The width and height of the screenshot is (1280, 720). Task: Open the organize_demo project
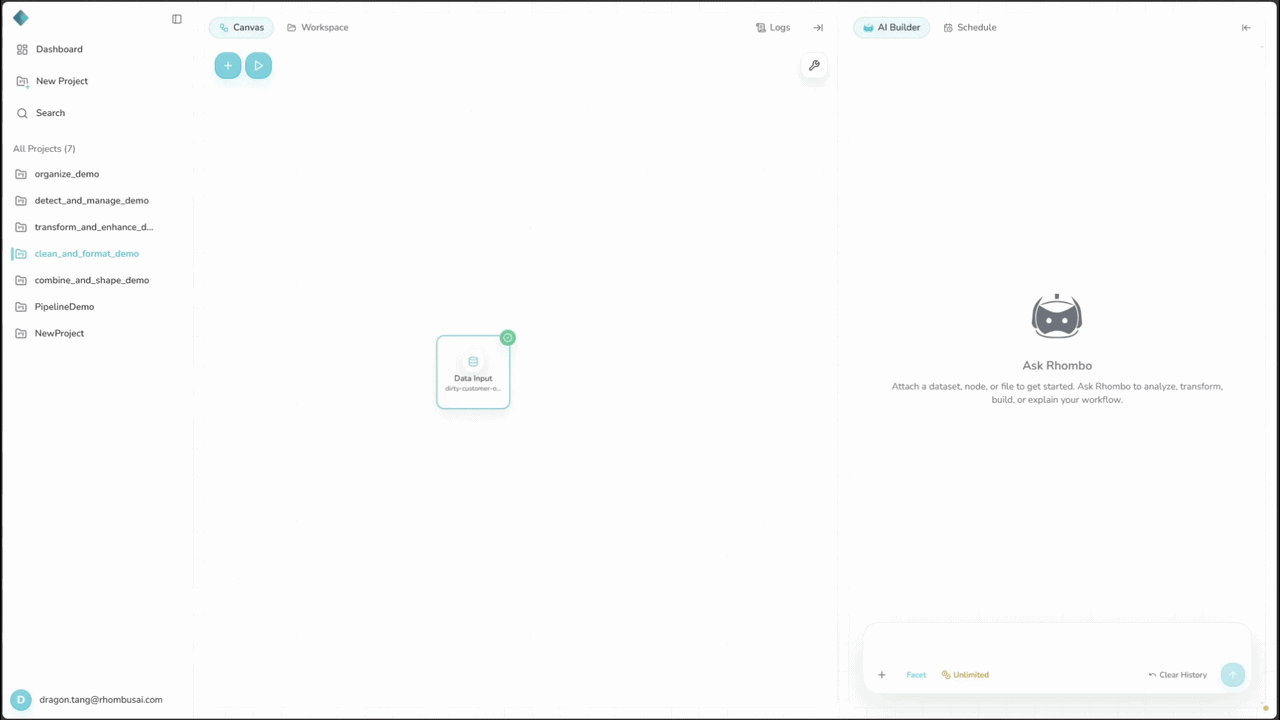[x=67, y=174]
